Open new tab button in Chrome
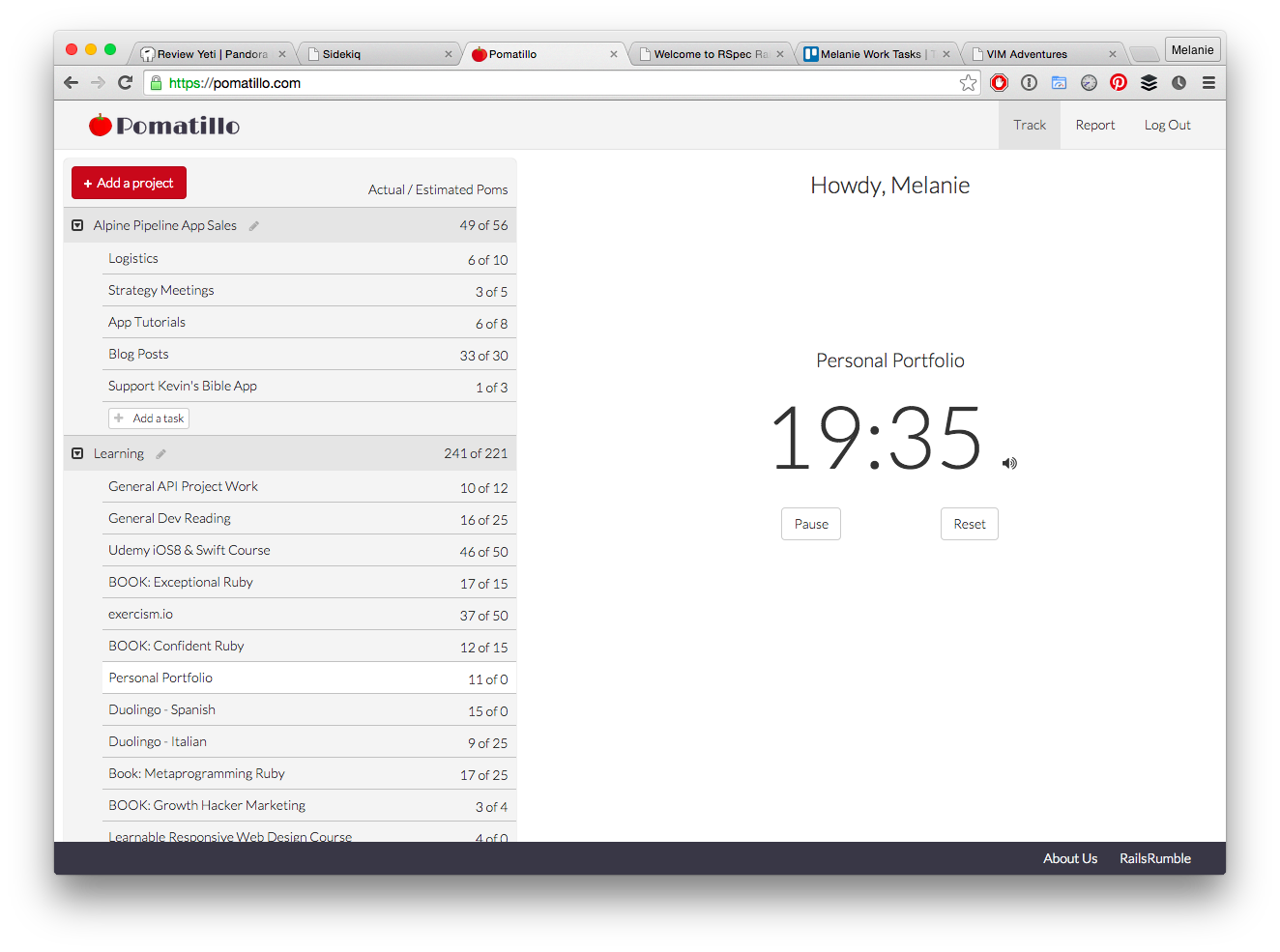 click(1144, 54)
